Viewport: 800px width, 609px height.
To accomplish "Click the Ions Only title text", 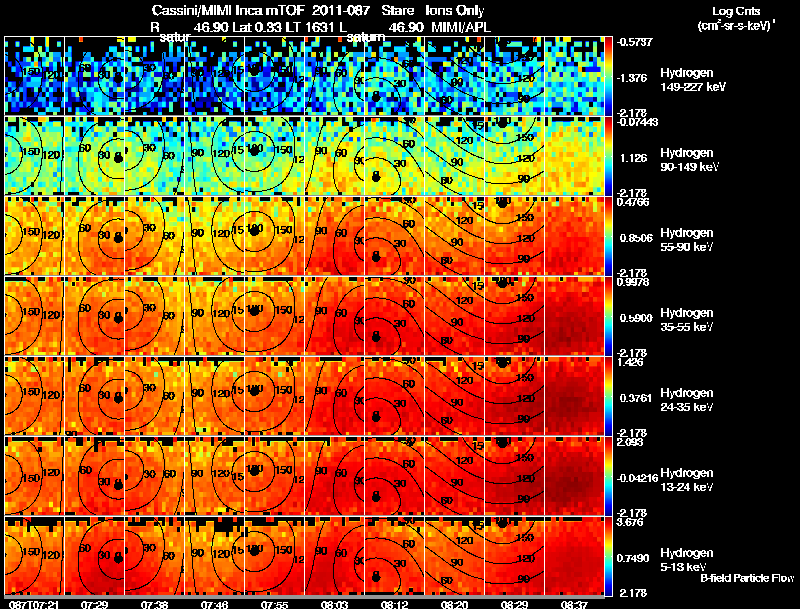I will (455, 10).
